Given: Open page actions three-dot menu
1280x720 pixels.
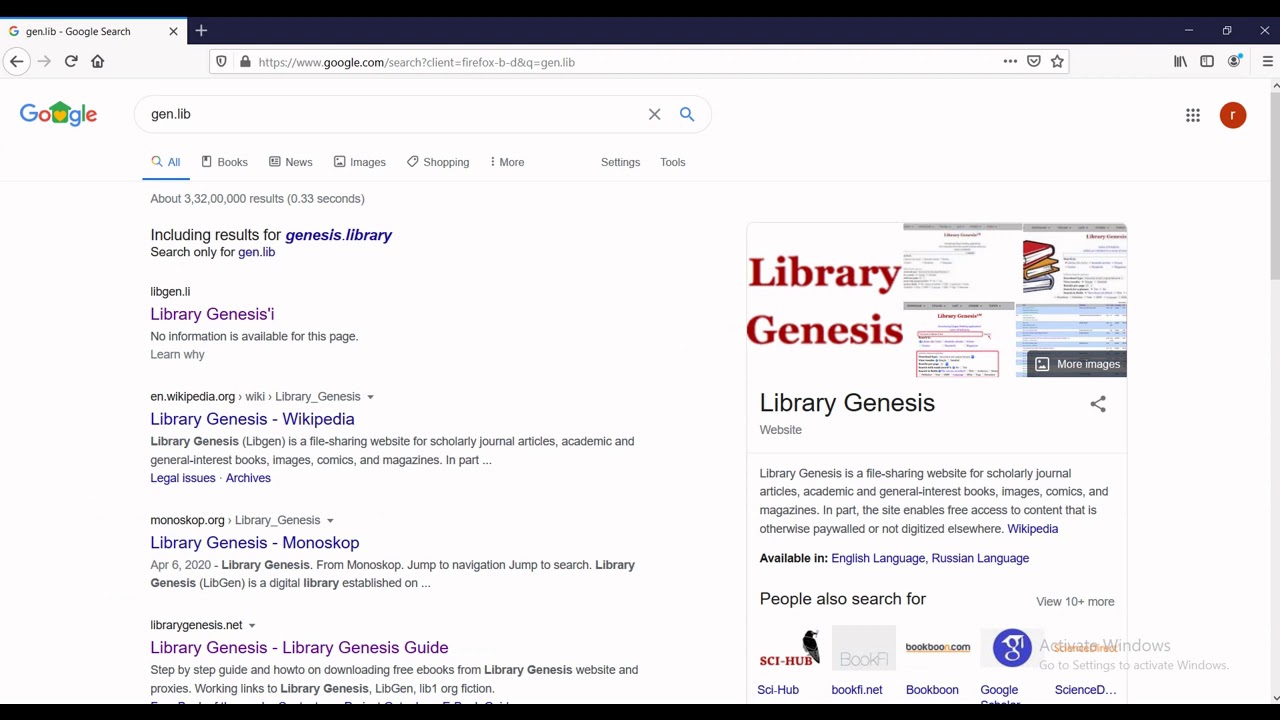Looking at the screenshot, I should [x=1010, y=62].
